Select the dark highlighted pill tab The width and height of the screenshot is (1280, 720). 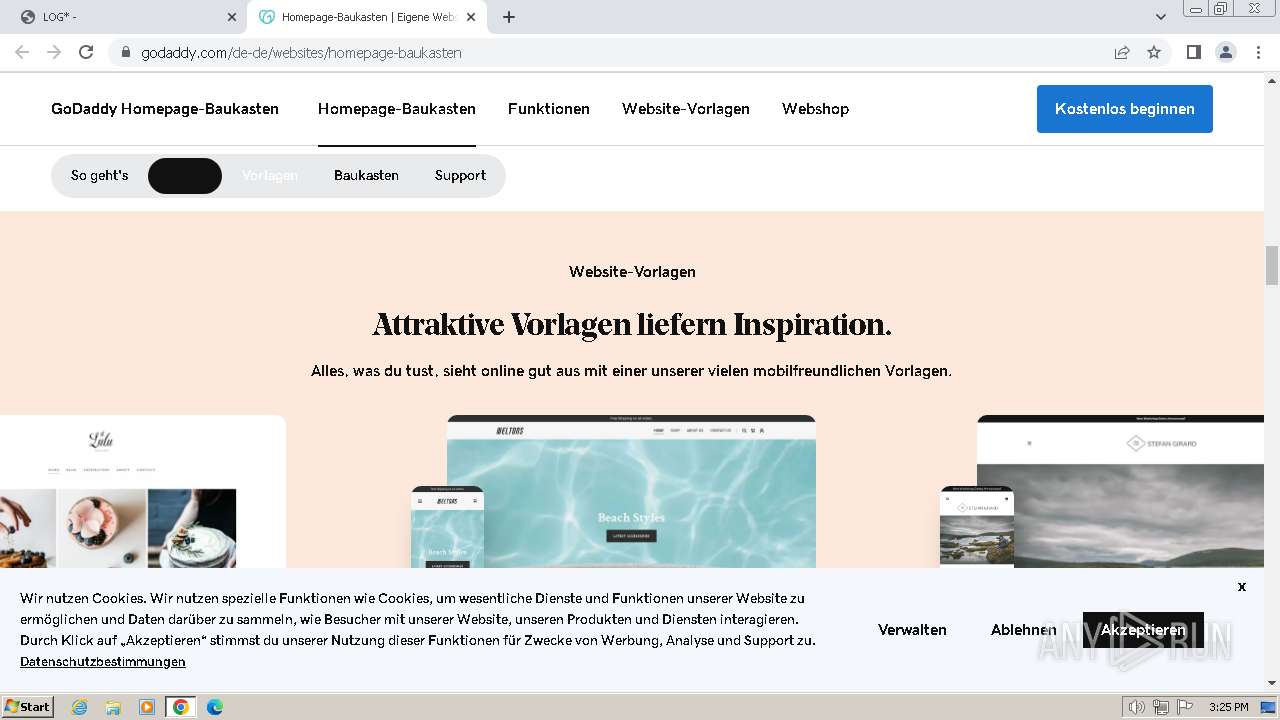(185, 176)
